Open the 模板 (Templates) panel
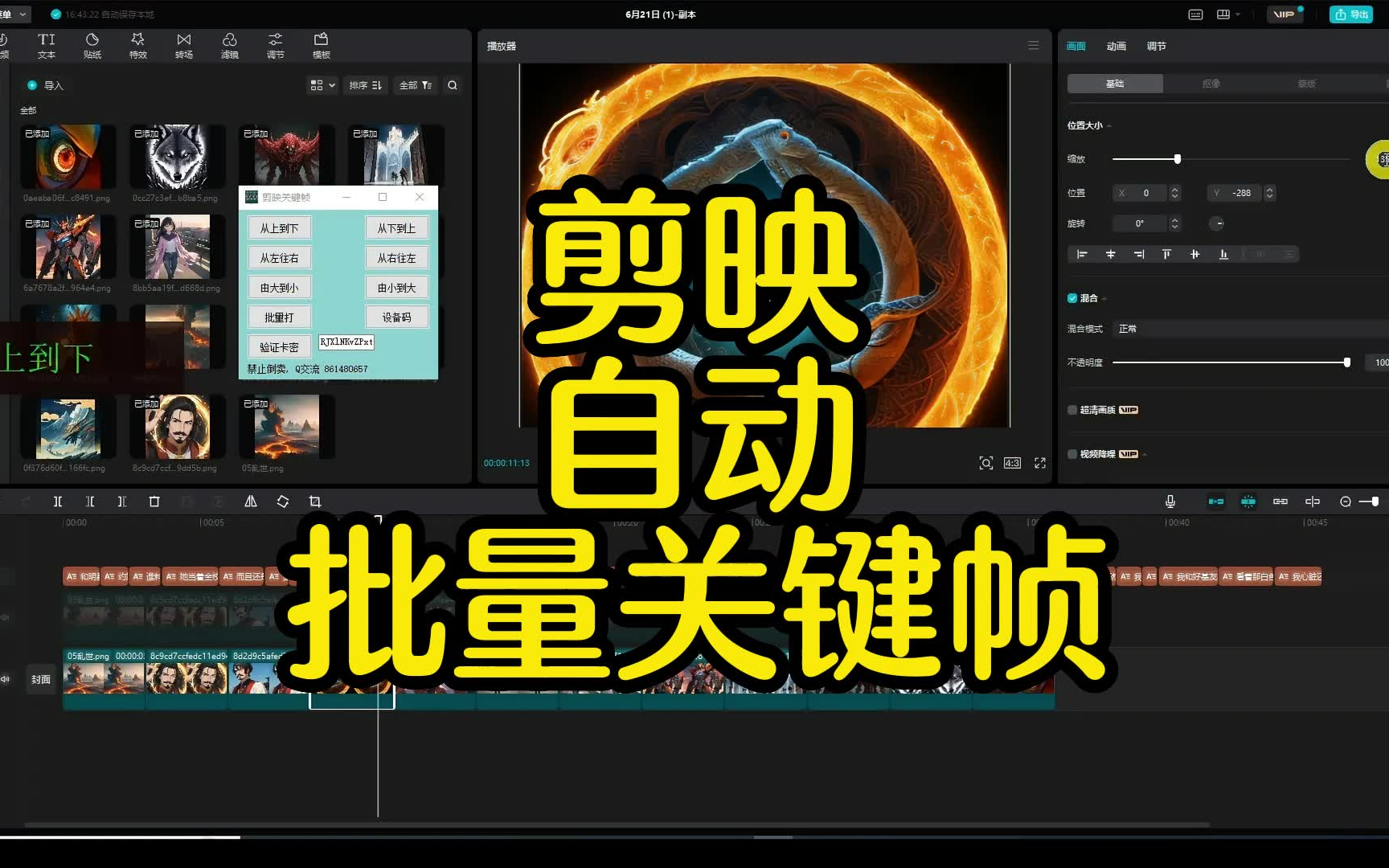This screenshot has height=868, width=1389. 322,46
